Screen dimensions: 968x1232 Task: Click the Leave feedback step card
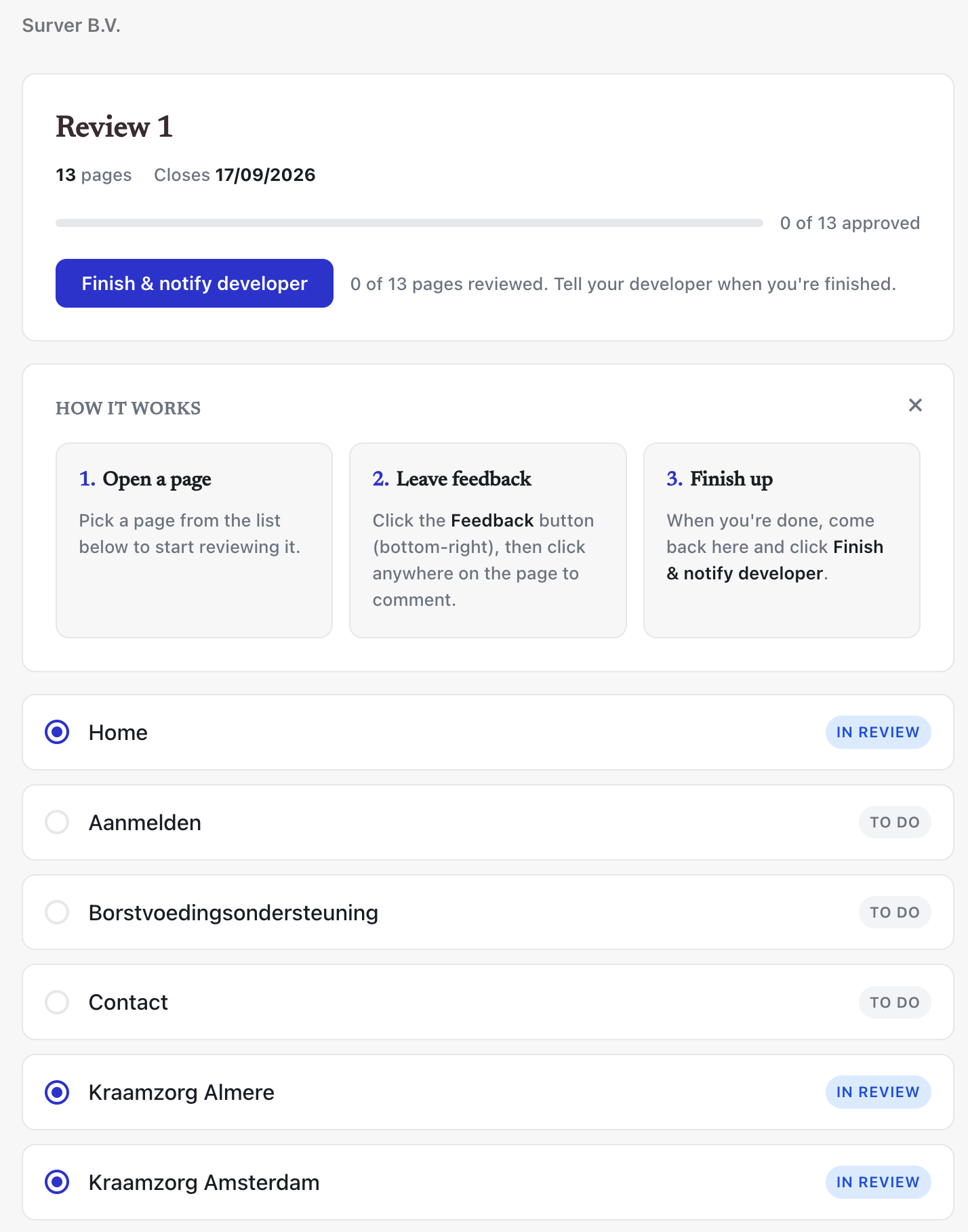click(x=487, y=540)
